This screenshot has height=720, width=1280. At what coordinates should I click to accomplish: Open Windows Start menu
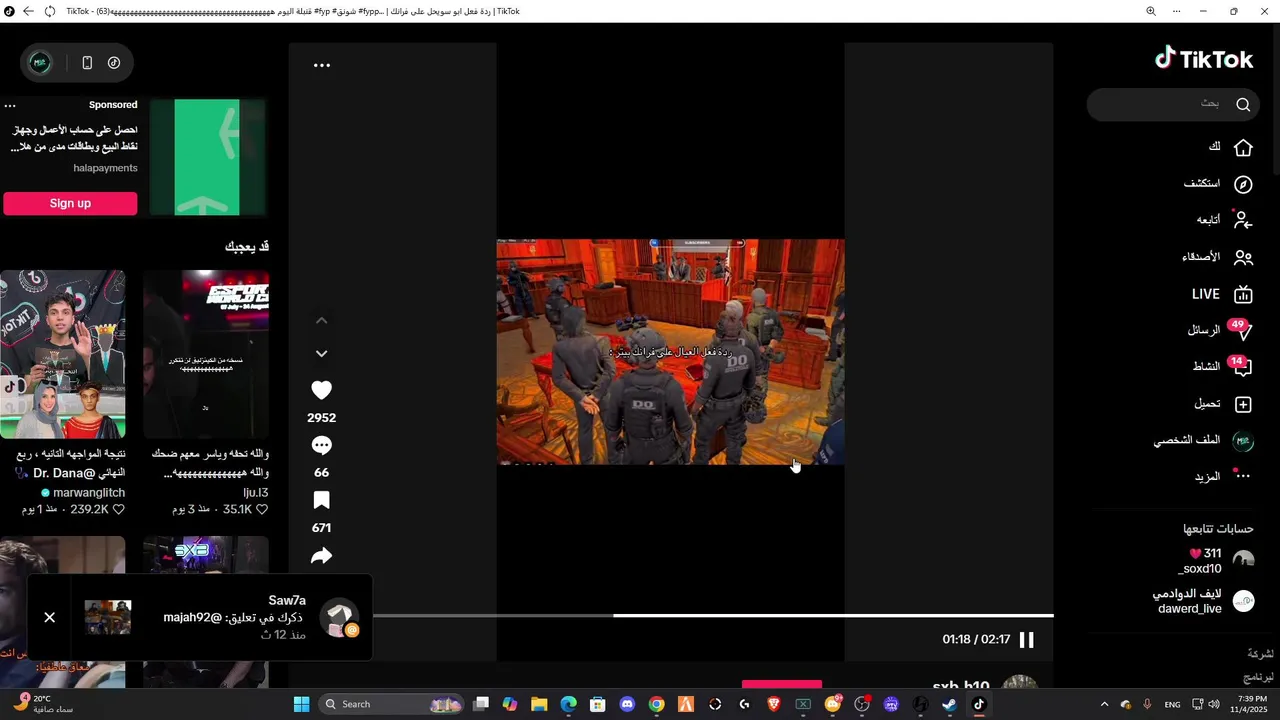click(x=301, y=704)
